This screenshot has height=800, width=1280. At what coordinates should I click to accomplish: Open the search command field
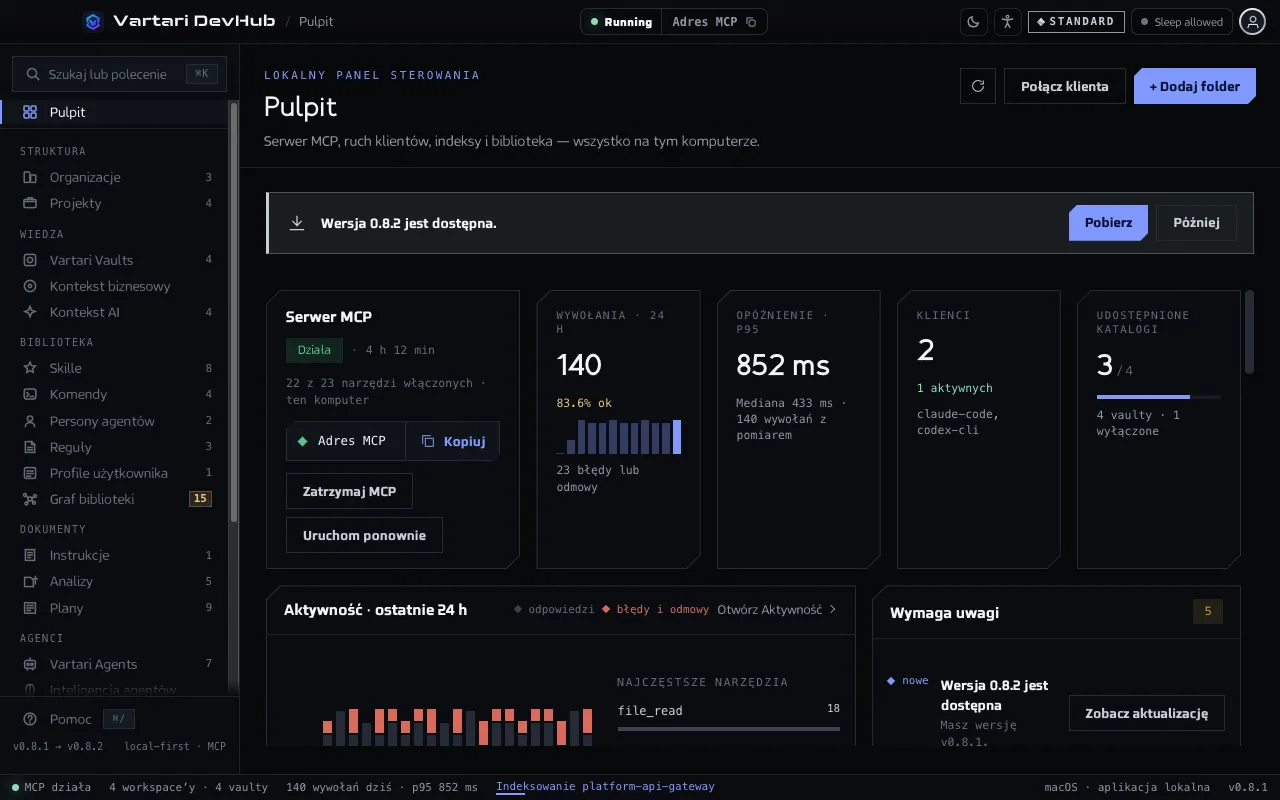[x=119, y=74]
